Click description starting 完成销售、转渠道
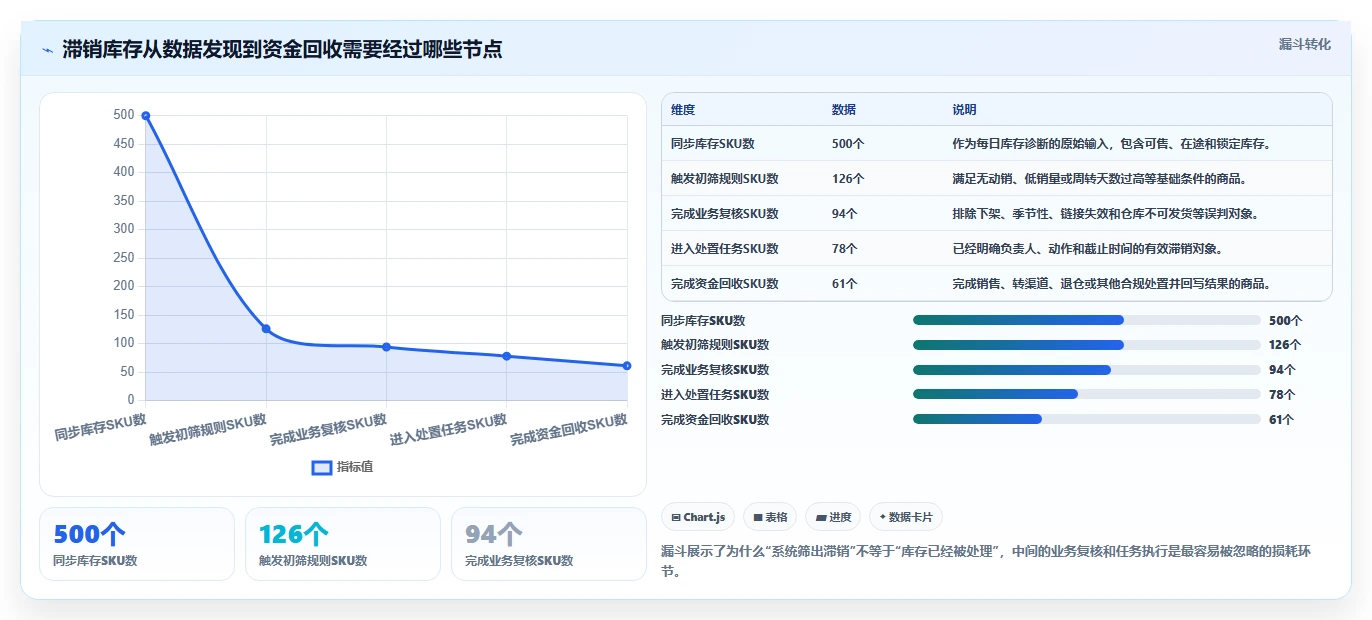This screenshot has height=620, width=1372. coord(1111,284)
